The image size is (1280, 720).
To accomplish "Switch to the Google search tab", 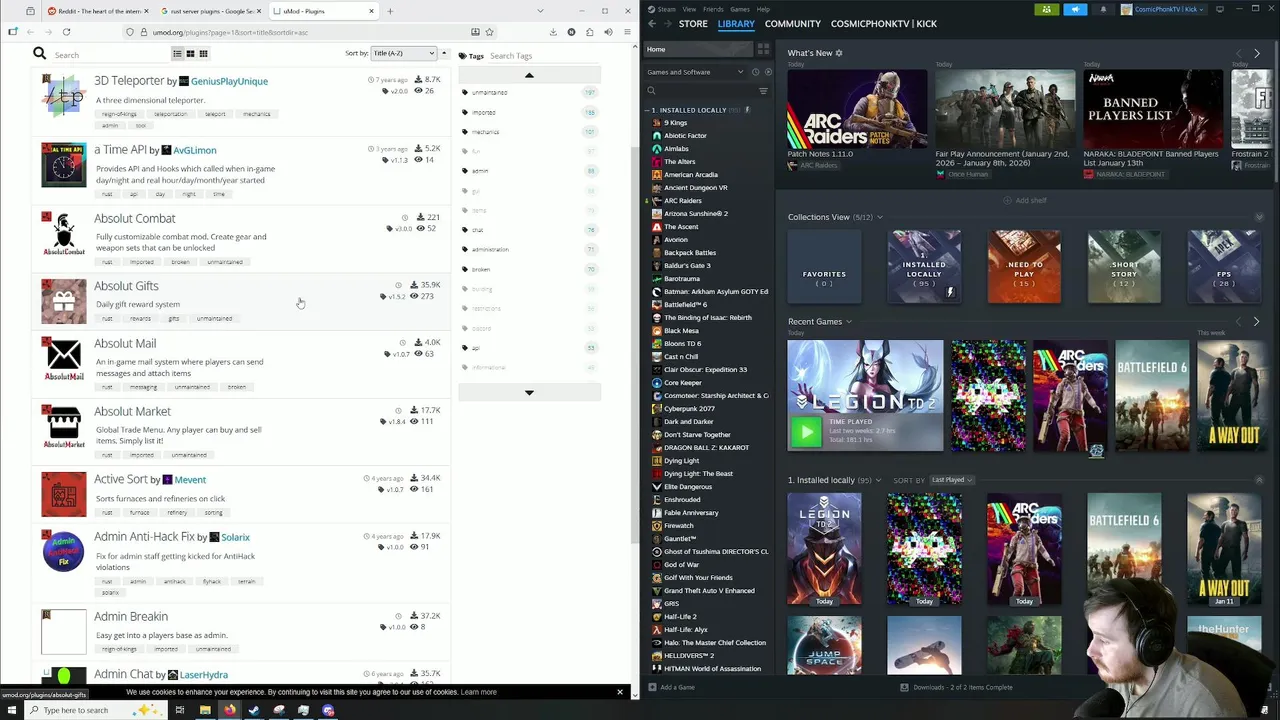I will (x=209, y=11).
